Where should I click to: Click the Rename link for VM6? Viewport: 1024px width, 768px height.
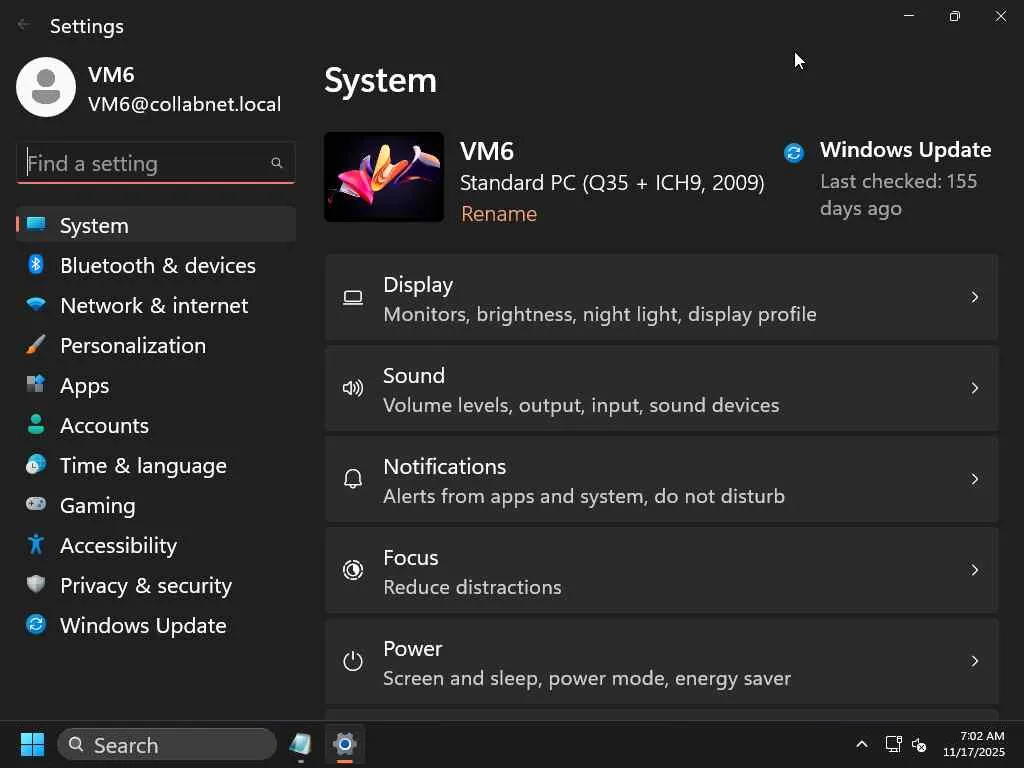click(x=499, y=214)
